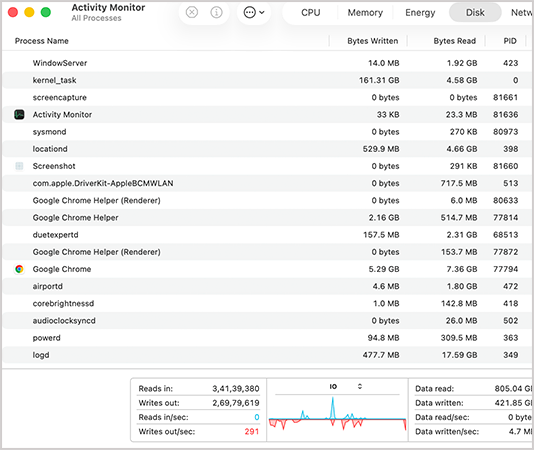Click the Activity Monitor app icon in list
Viewport: 534px width, 450px height.
pos(19,114)
